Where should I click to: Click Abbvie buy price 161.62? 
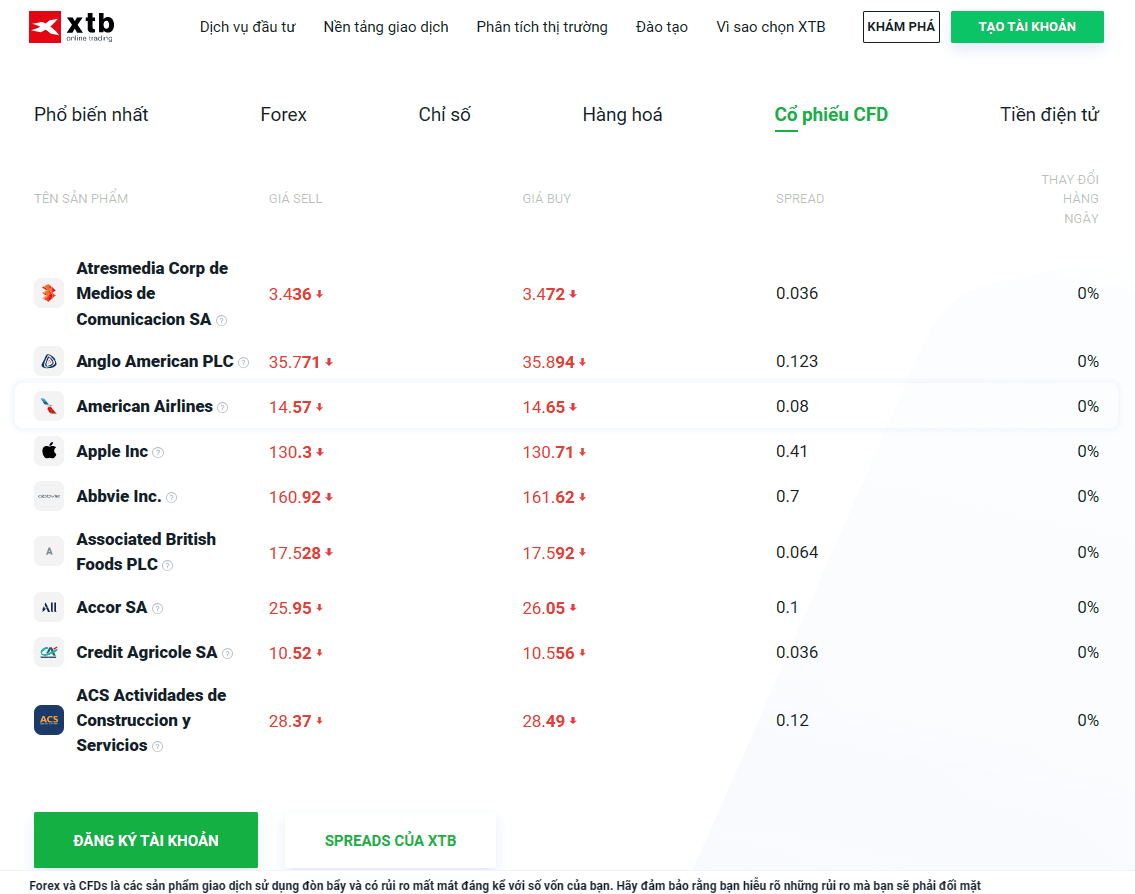(549, 497)
